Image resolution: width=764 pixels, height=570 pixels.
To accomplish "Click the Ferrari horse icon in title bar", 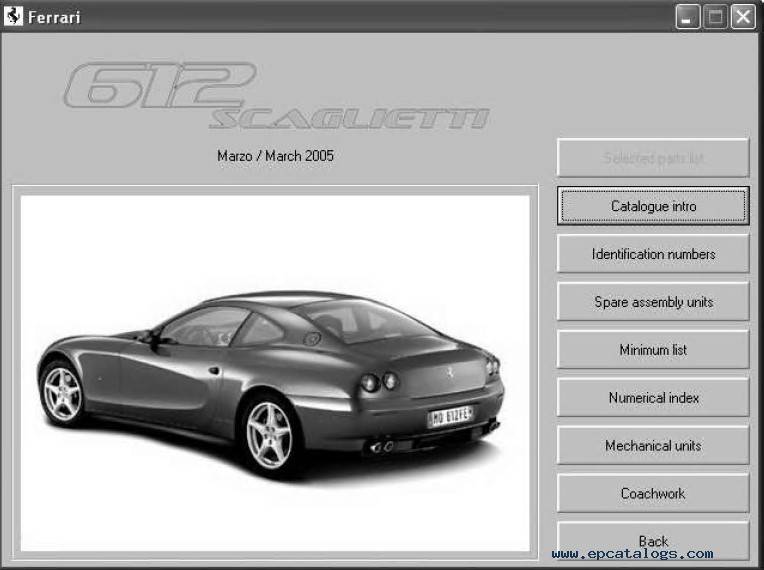I will point(13,17).
